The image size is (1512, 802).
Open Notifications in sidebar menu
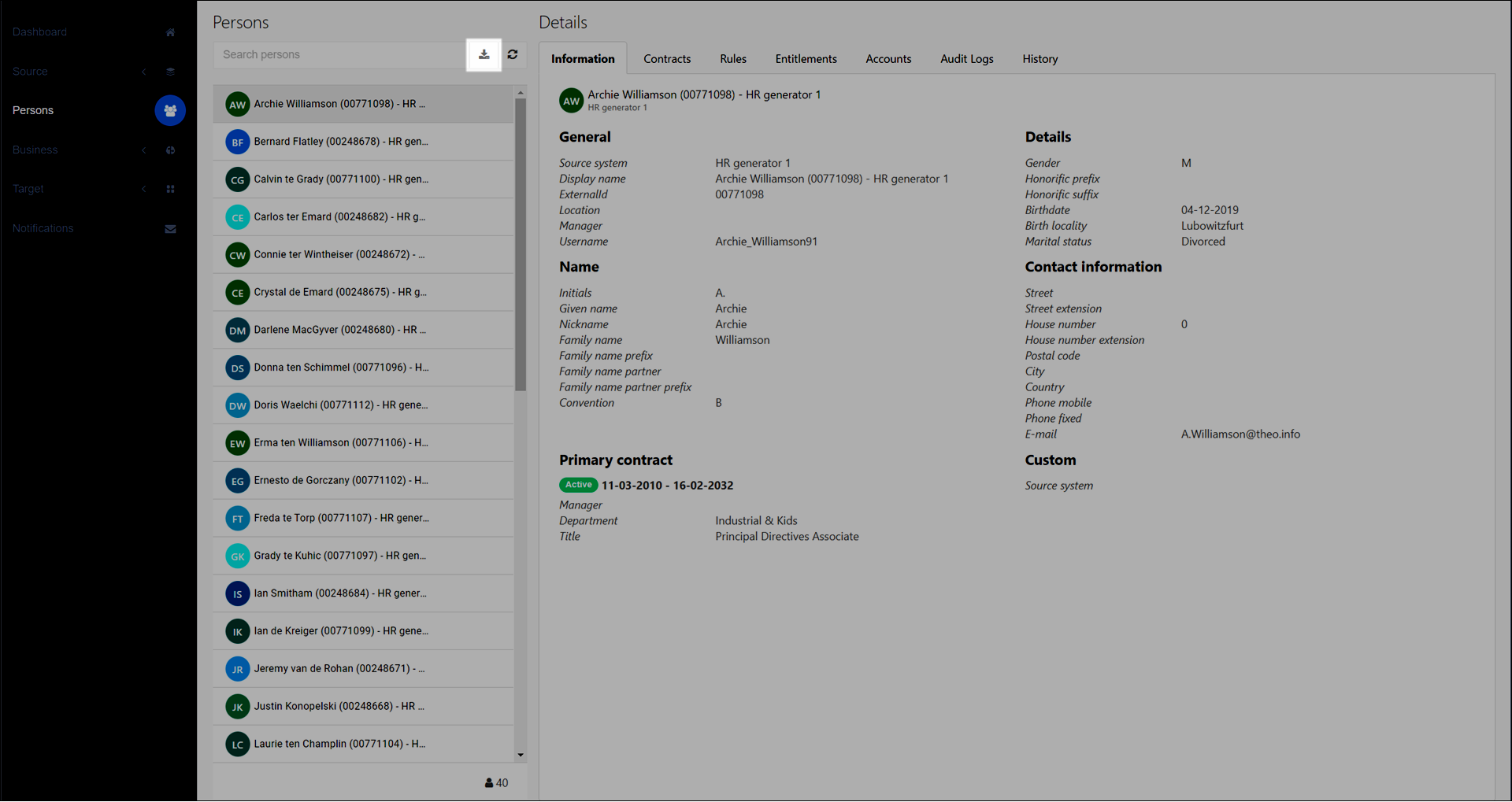(43, 229)
